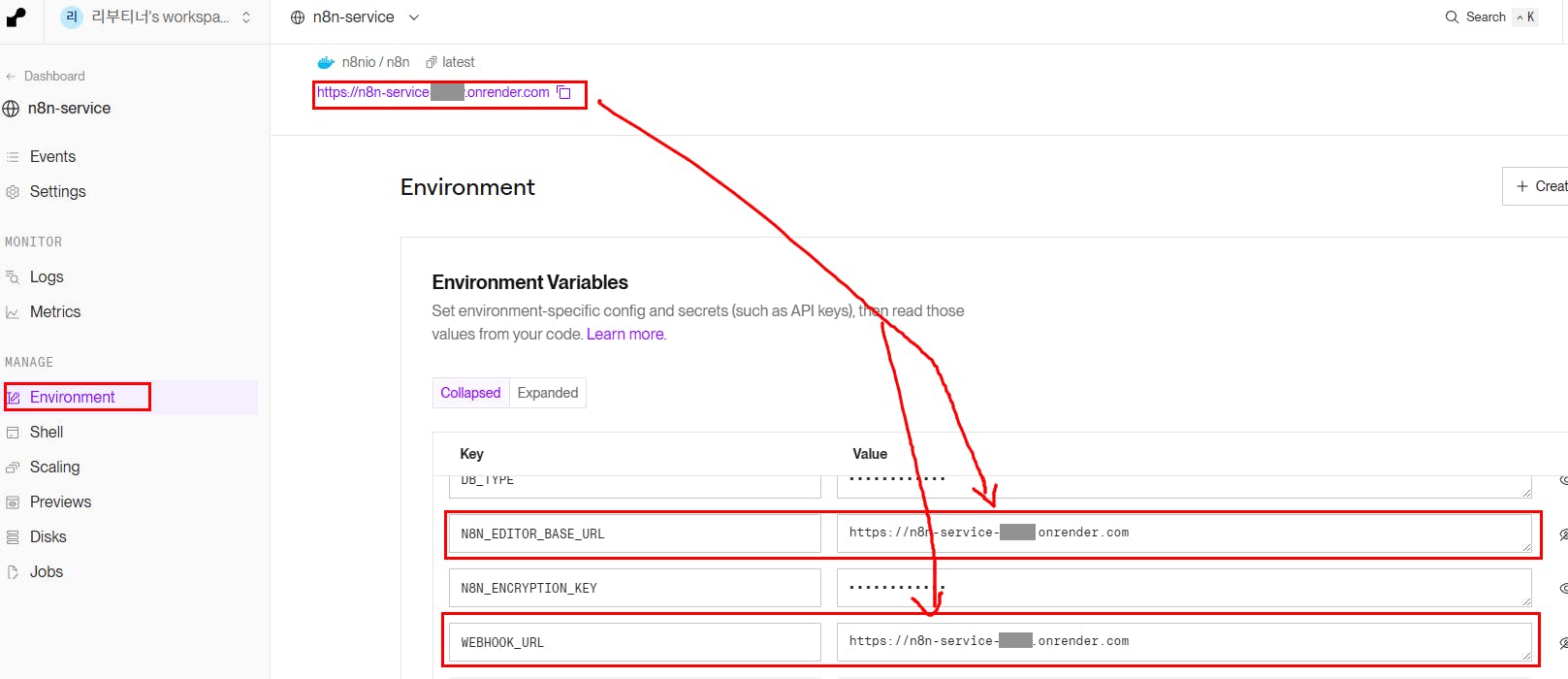
Task: Click the N8N_ENCRYPTION_KEY hidden value field
Action: [x=1184, y=588]
